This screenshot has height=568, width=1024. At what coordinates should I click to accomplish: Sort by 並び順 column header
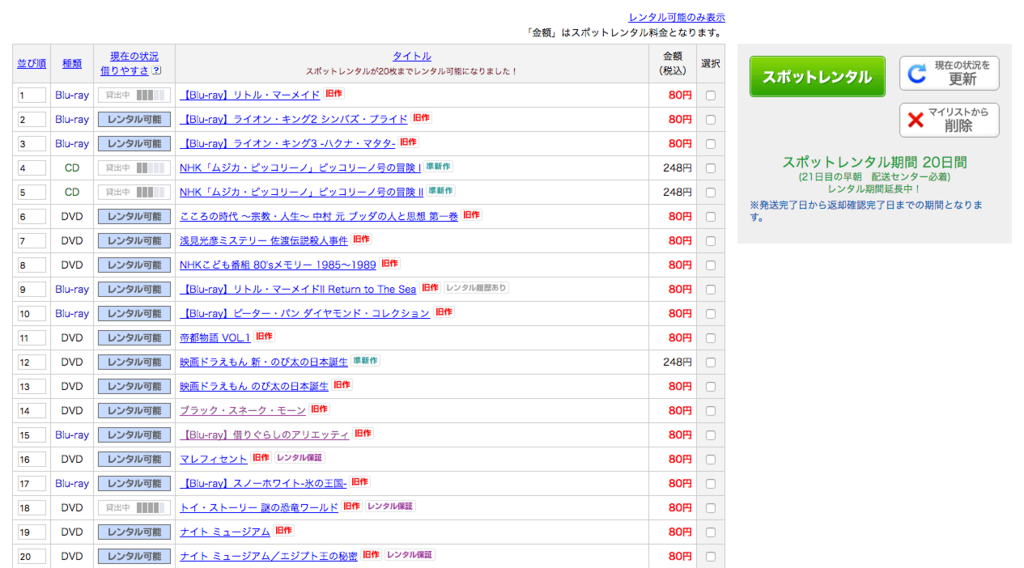tap(31, 63)
